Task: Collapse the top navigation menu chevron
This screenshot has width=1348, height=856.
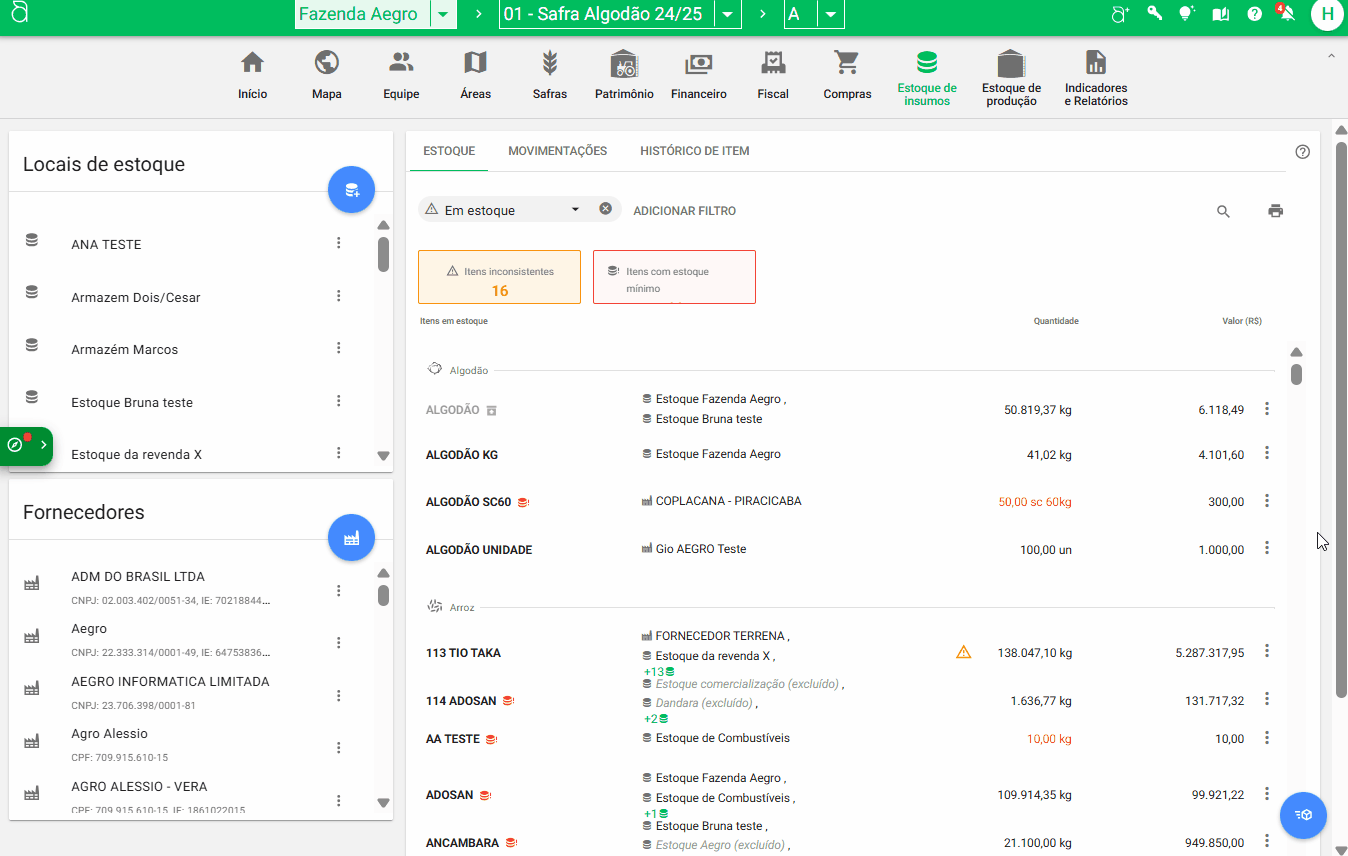Action: click(1331, 57)
